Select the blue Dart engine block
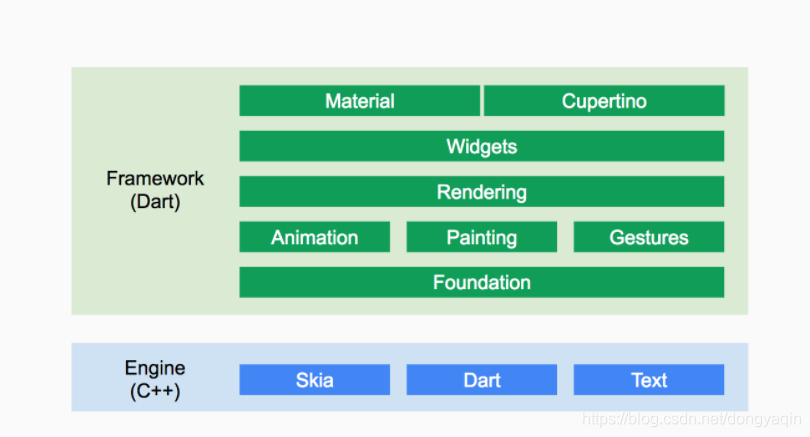 481,380
